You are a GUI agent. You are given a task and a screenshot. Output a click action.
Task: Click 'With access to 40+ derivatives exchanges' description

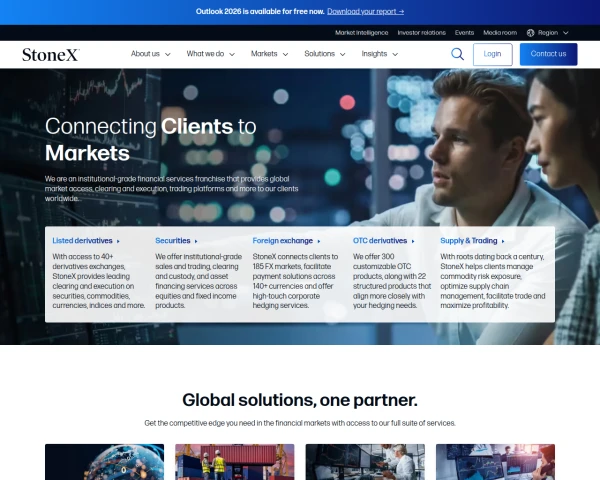click(99, 281)
